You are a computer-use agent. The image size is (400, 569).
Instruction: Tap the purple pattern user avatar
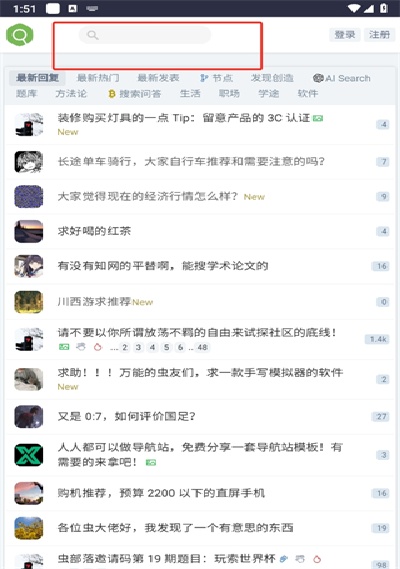tap(29, 196)
